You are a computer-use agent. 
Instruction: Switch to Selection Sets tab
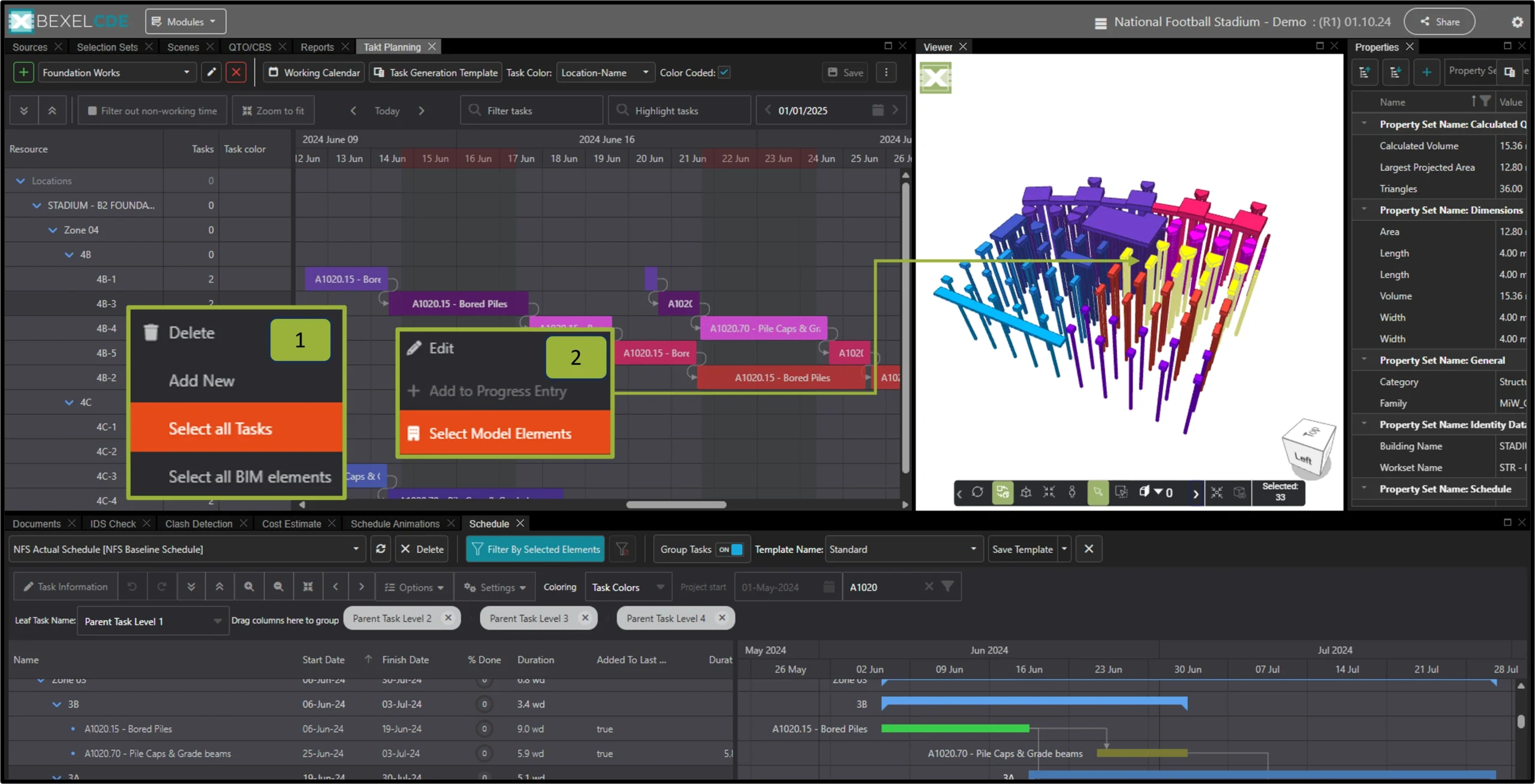107,47
